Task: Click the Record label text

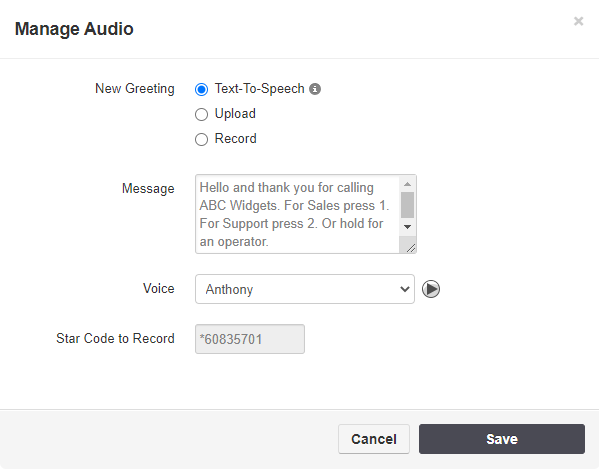Action: click(235, 139)
